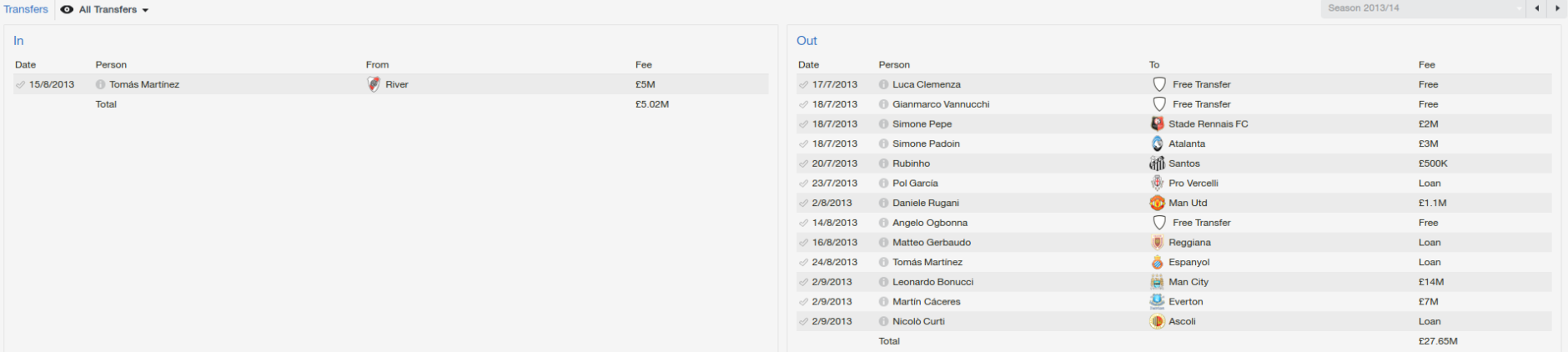
Task: Click the Man Utd club badge
Action: 1157,203
